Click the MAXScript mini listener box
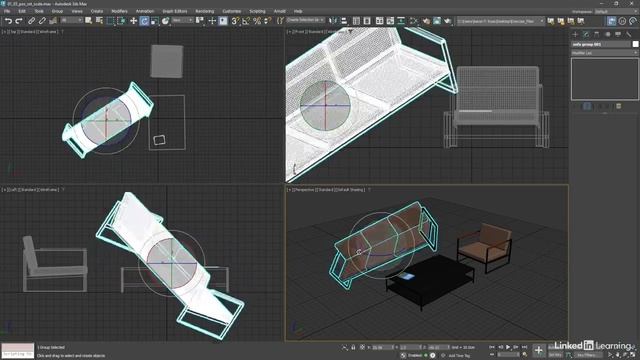The width and height of the screenshot is (640, 360). 18,351
